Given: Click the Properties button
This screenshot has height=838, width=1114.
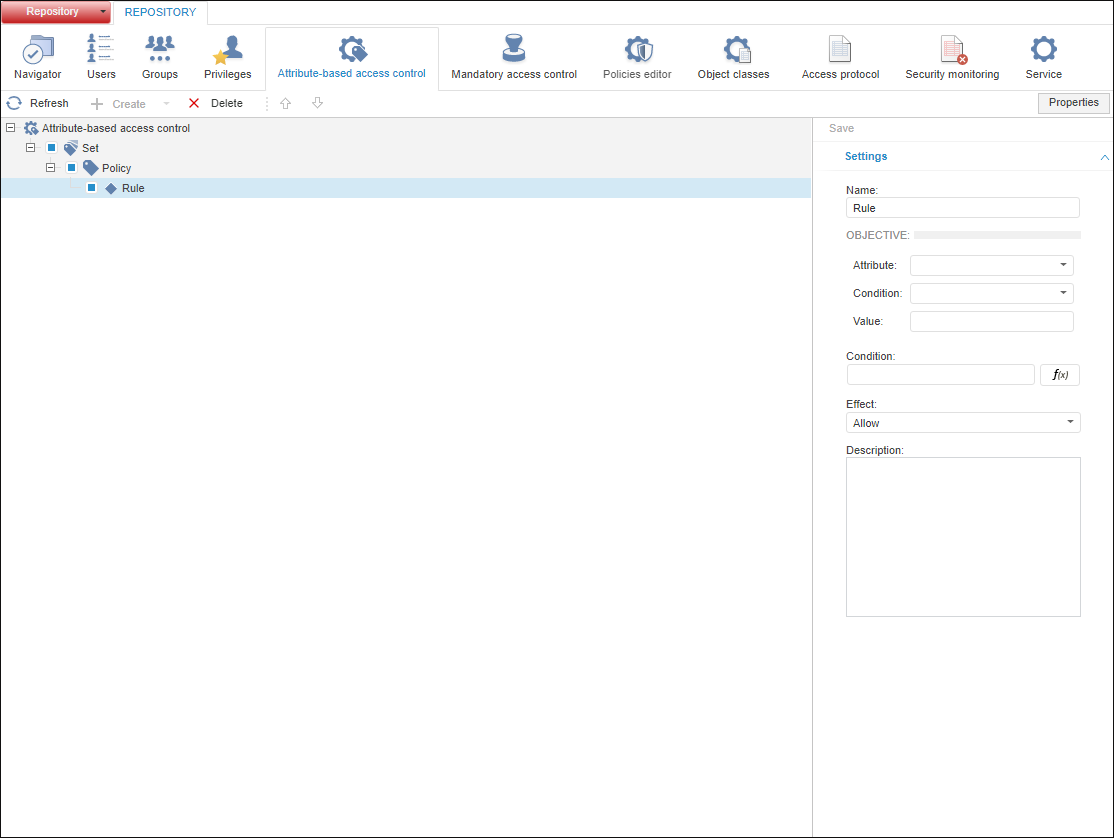Looking at the screenshot, I should [1074, 103].
